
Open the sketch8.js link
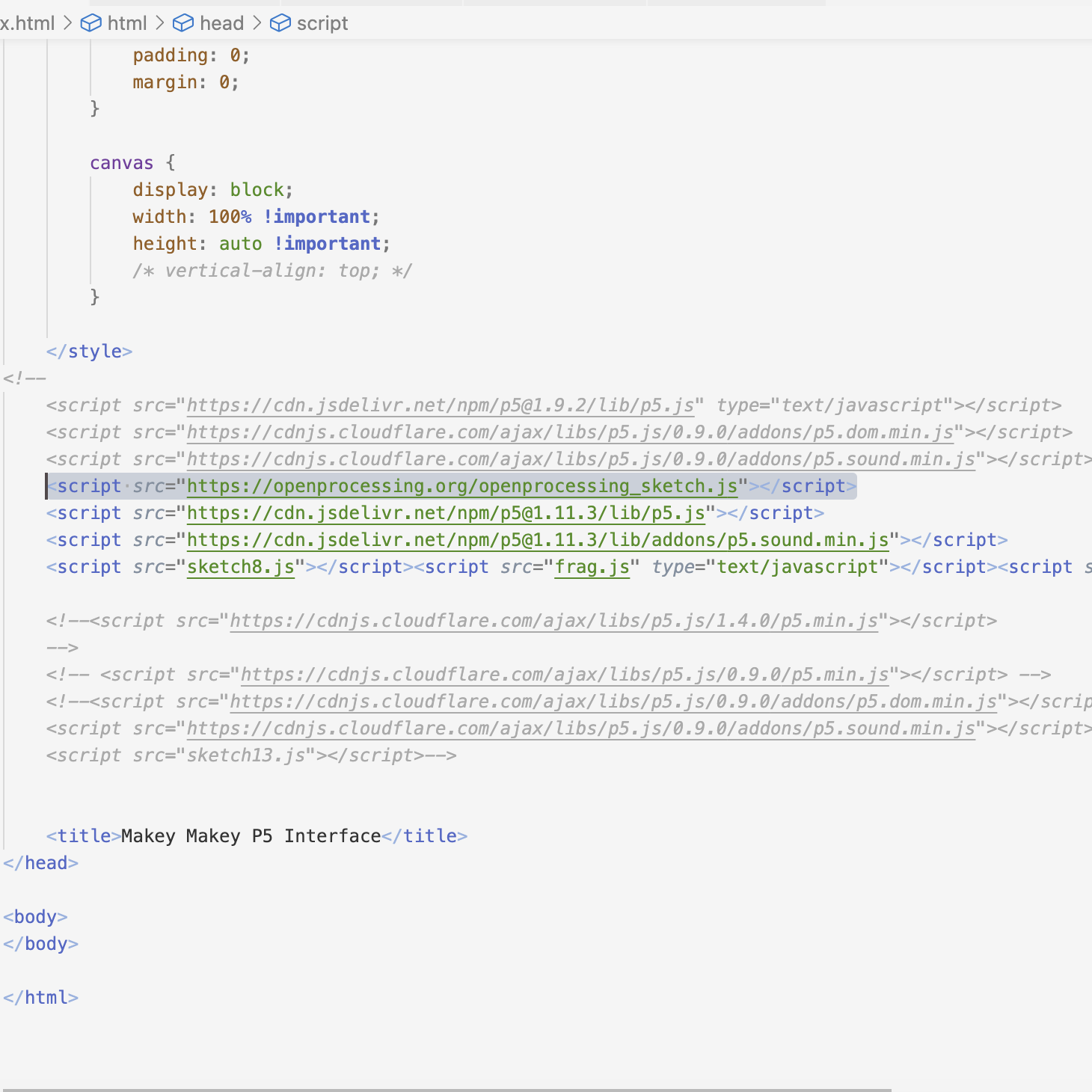[240, 566]
